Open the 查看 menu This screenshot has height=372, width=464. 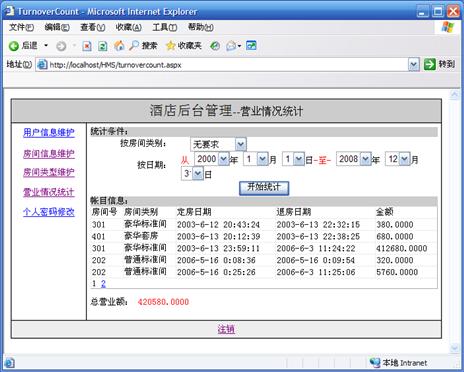pyautogui.click(x=93, y=27)
